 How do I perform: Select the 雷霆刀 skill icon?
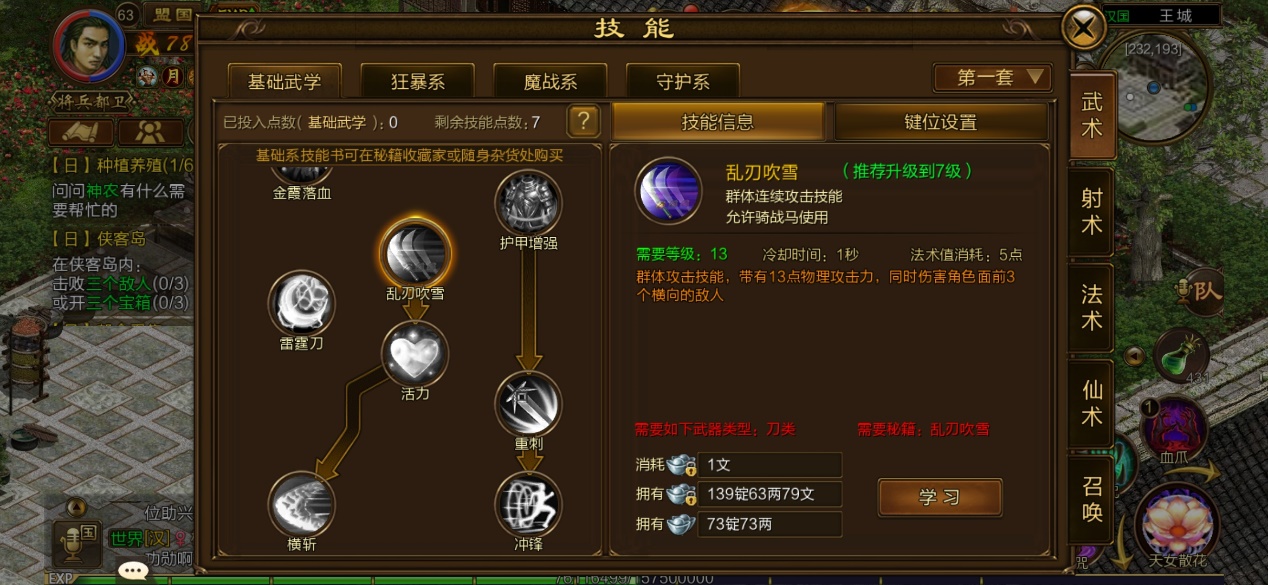(x=301, y=303)
